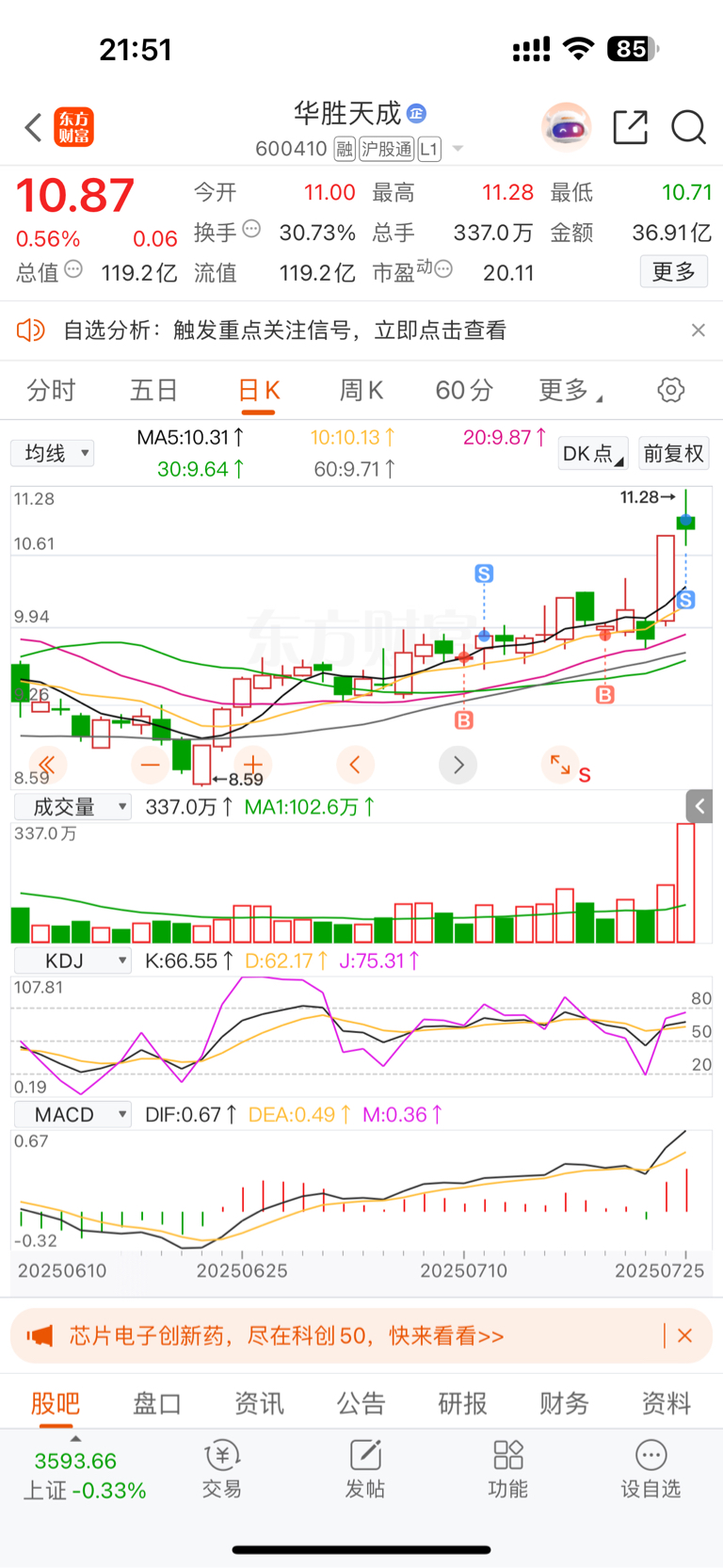Tap the date label 20250725

(x=660, y=1270)
